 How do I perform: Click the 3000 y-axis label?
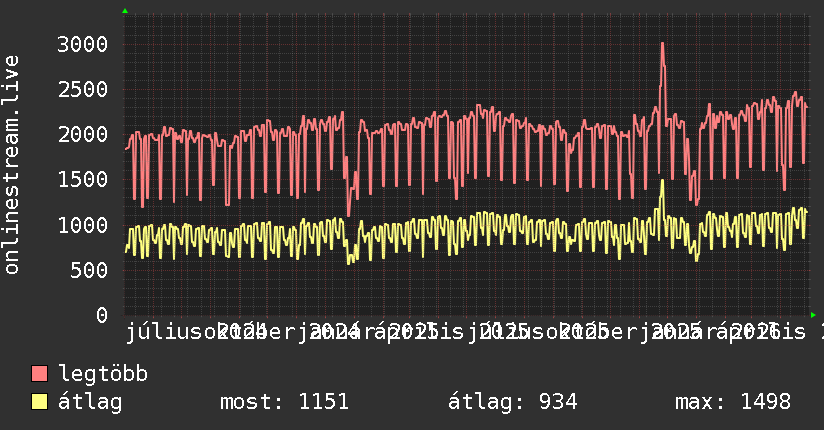coord(83,44)
